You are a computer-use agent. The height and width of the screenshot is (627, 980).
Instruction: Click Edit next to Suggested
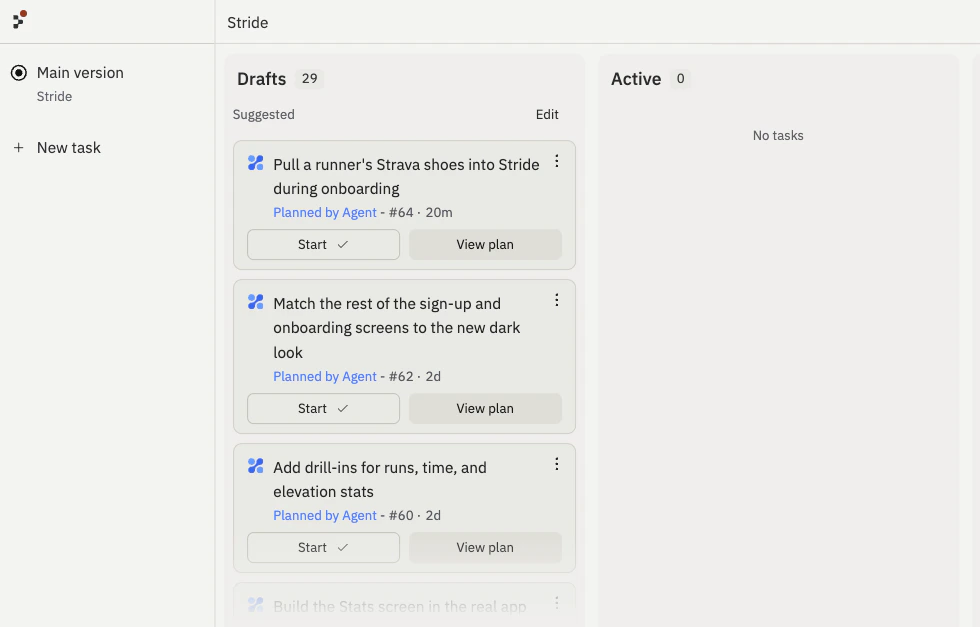547,114
